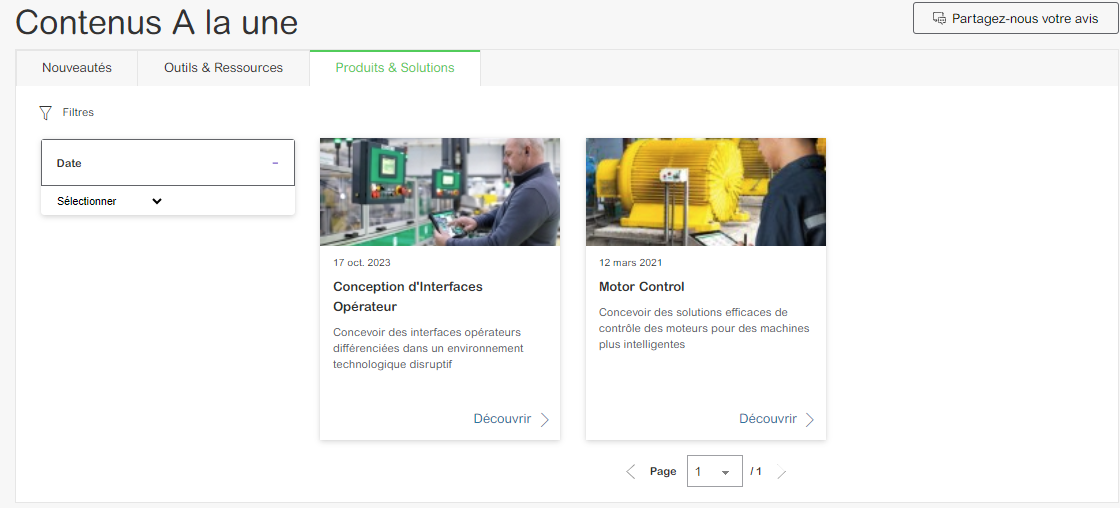Click the chevron arrow on the Motor Control card

pyautogui.click(x=810, y=420)
